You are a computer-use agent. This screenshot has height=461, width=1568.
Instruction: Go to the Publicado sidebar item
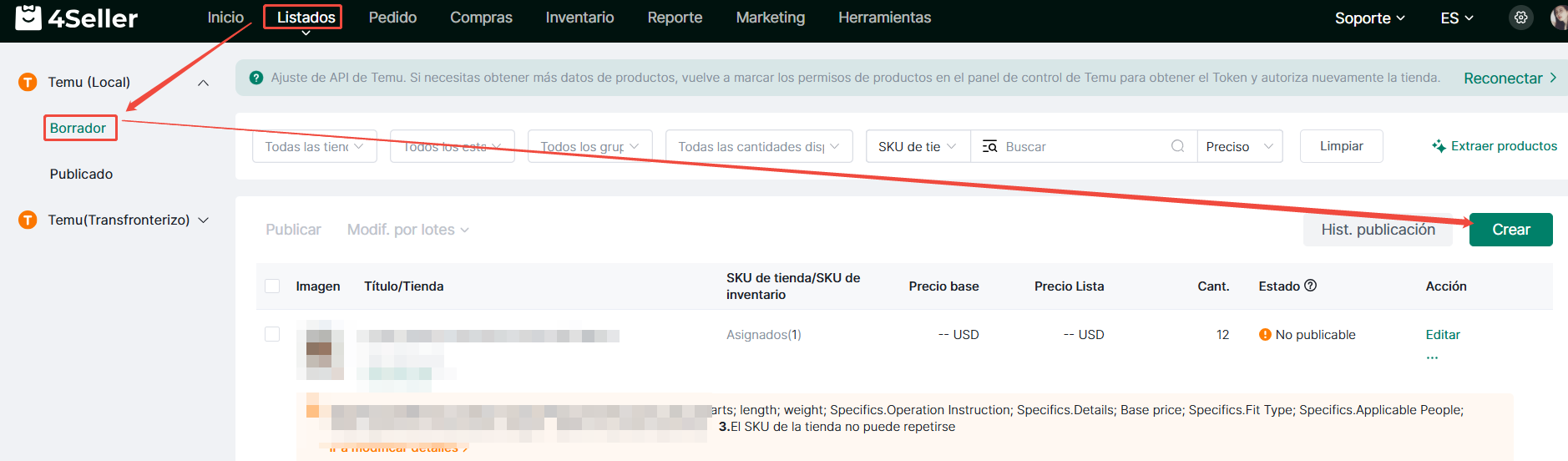tap(81, 174)
